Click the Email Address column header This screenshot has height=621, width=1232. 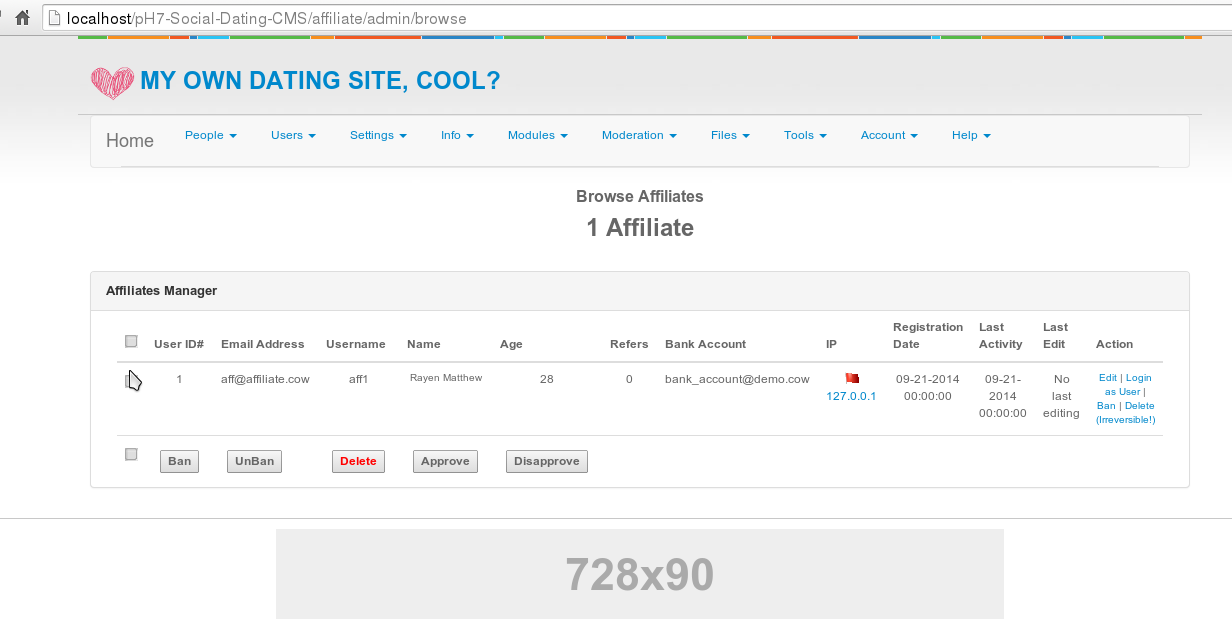tap(262, 344)
